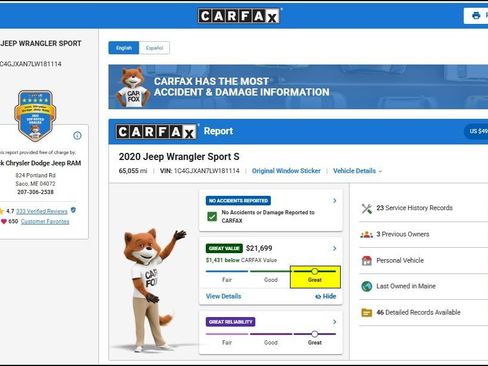Click the JEEP WRANGLER SPORT sidebar heading

coord(41,44)
